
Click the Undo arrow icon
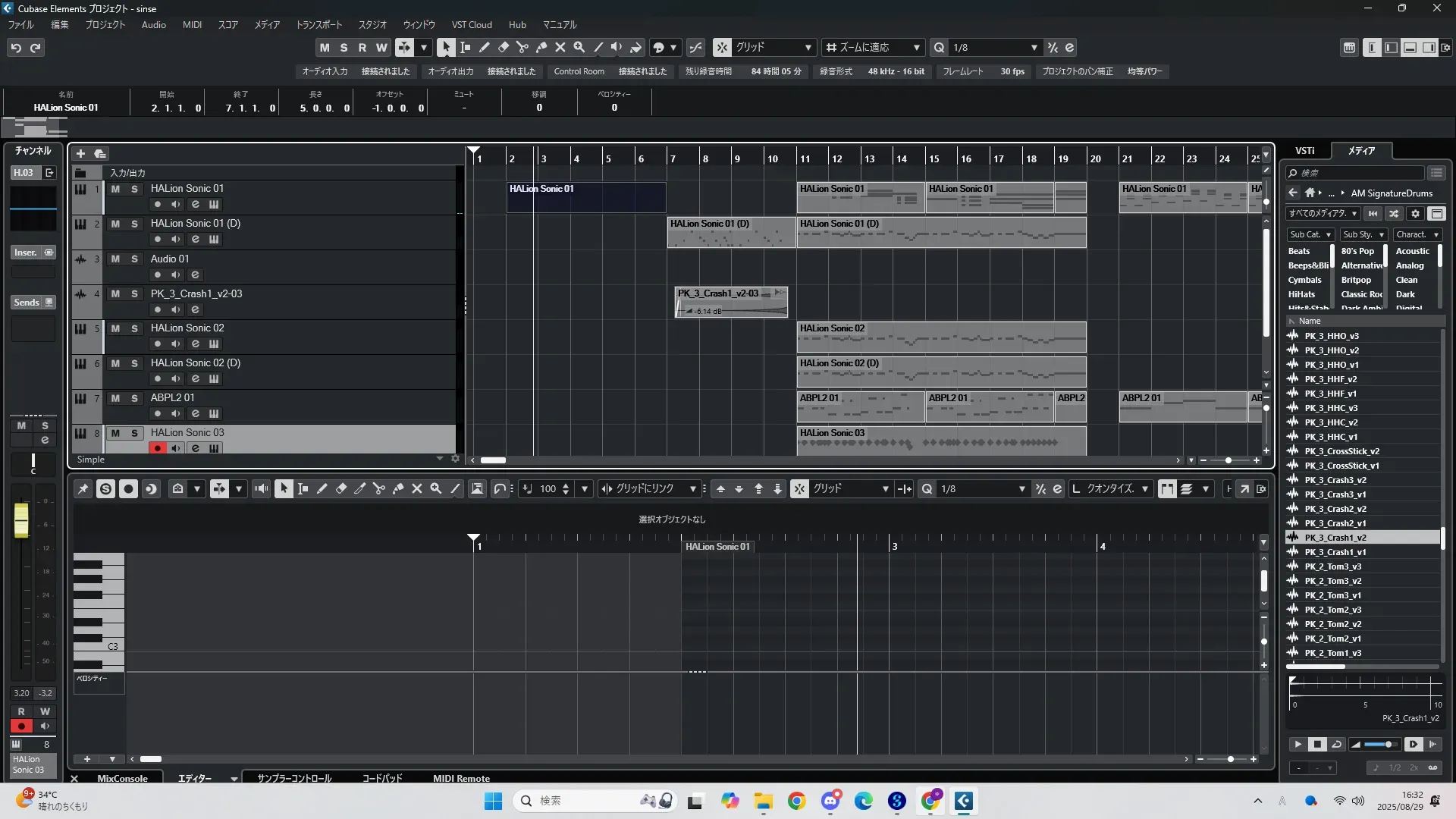tap(16, 48)
